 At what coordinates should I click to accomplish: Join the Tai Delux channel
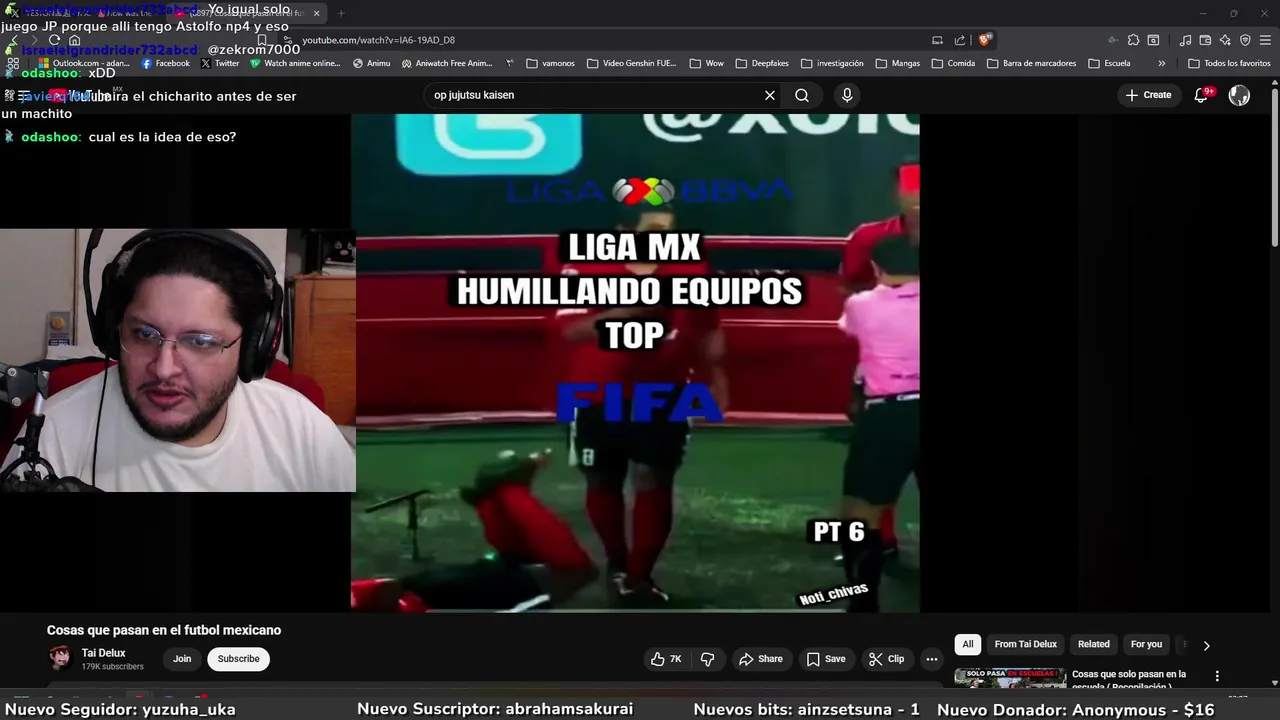point(182,659)
